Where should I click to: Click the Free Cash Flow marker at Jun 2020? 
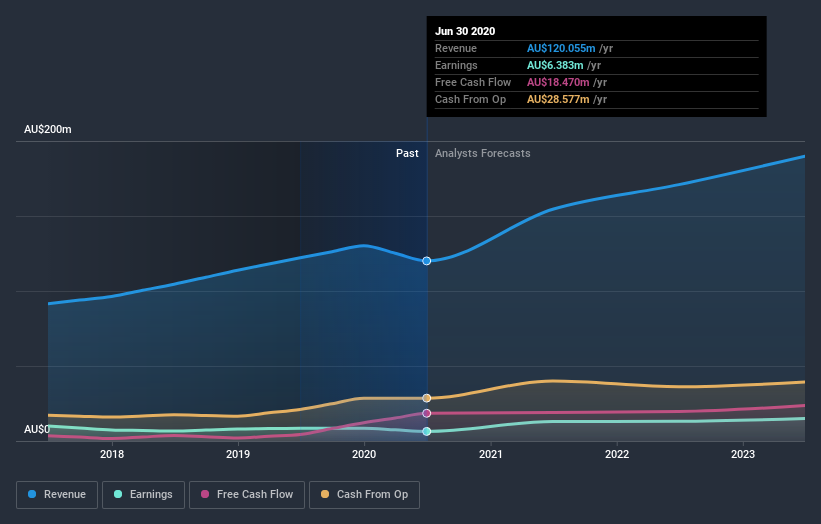click(x=427, y=414)
